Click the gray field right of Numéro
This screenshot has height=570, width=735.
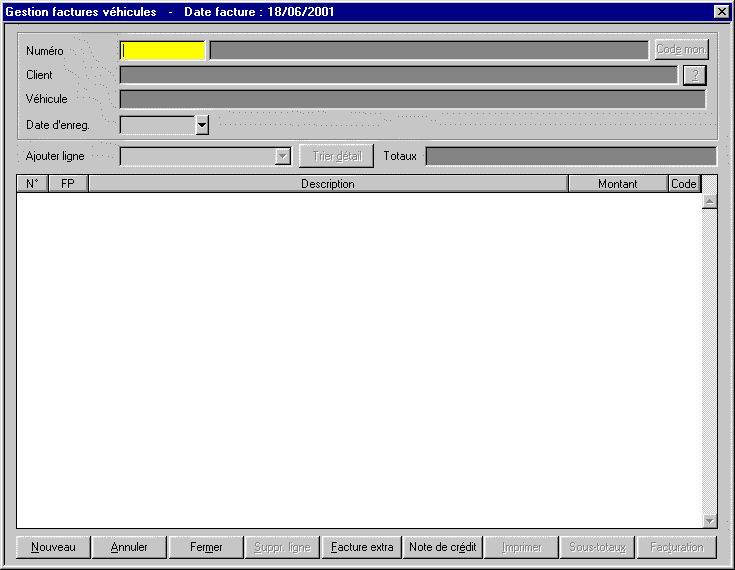429,50
